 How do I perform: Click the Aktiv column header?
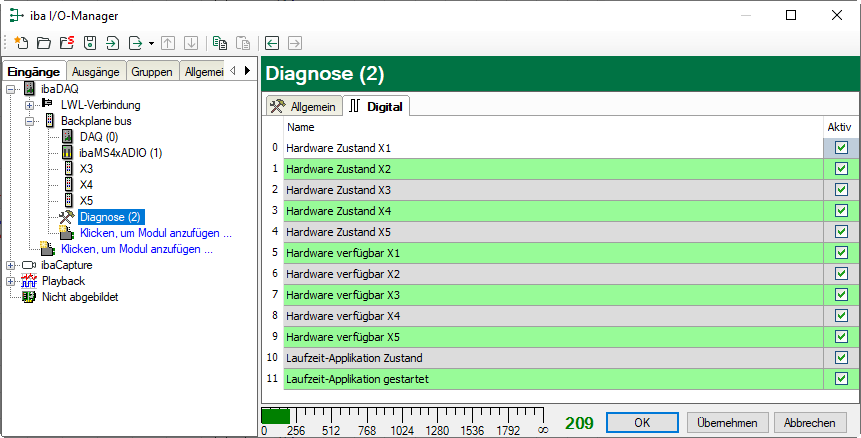click(x=839, y=127)
